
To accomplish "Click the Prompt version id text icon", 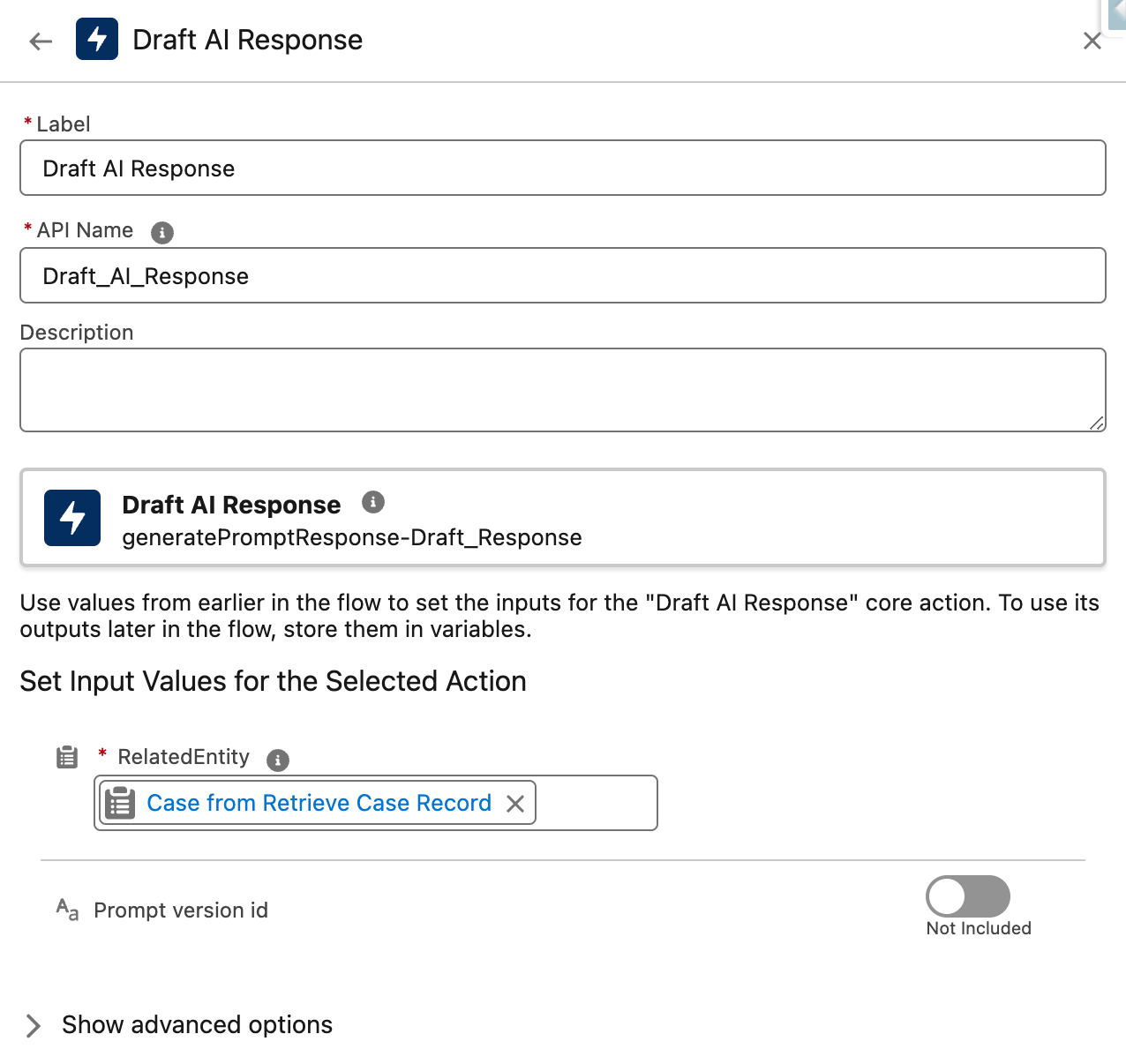I will point(67,909).
